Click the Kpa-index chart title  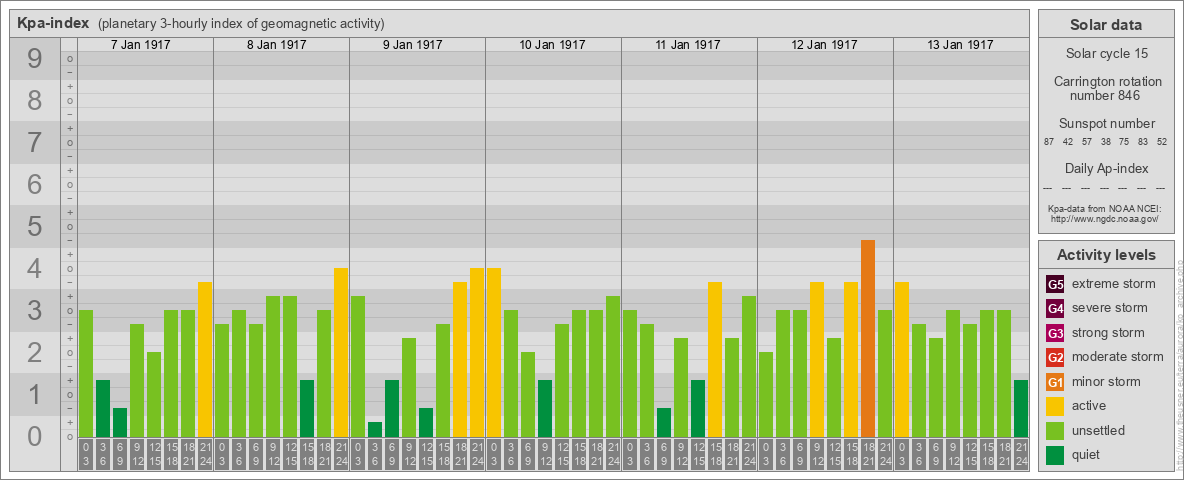[x=54, y=23]
